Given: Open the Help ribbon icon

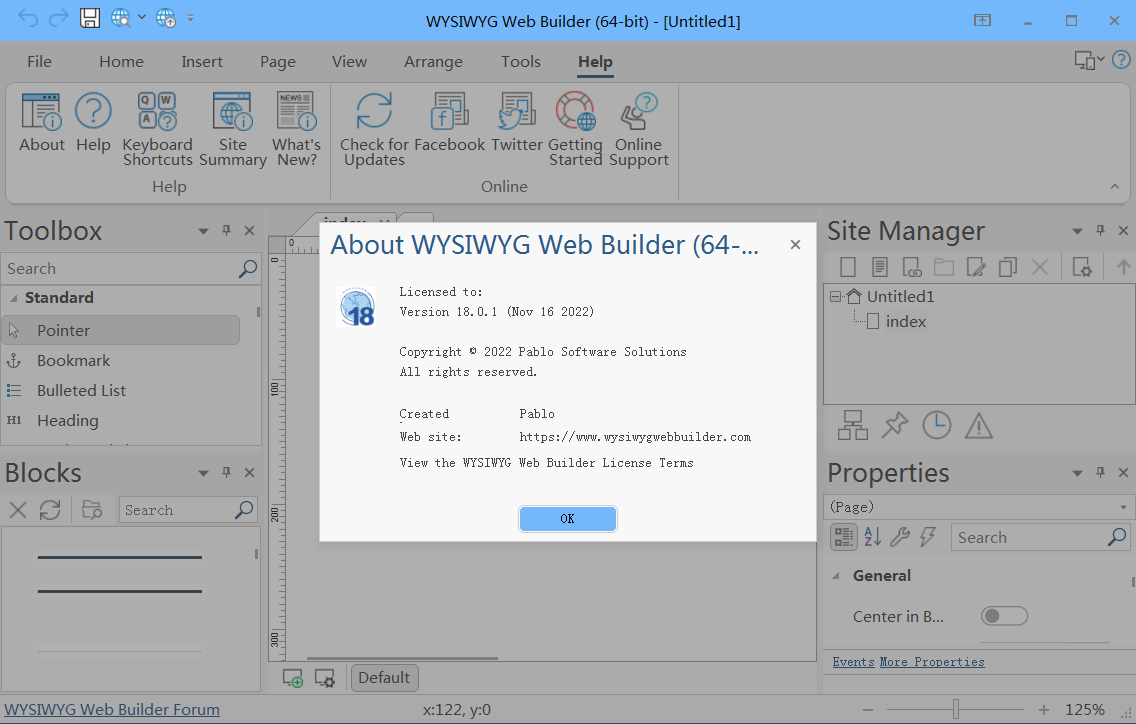Looking at the screenshot, I should pos(93,122).
